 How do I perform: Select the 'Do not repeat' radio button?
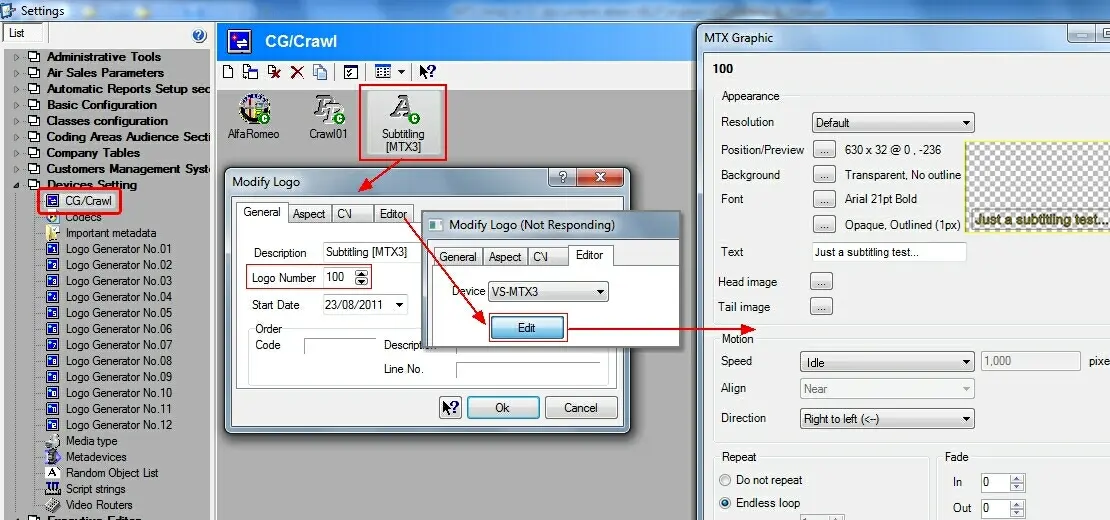726,480
